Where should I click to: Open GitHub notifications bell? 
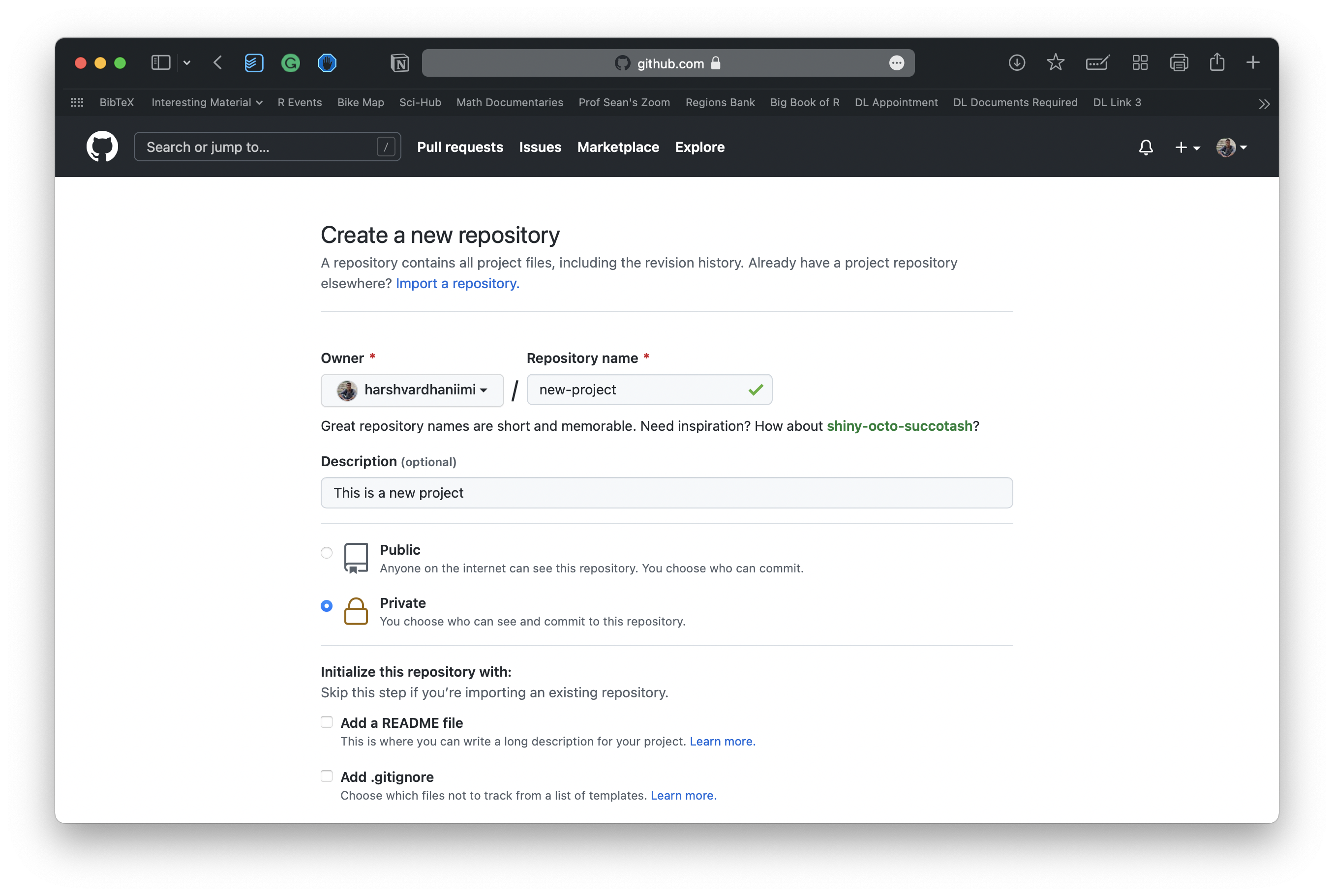1146,147
